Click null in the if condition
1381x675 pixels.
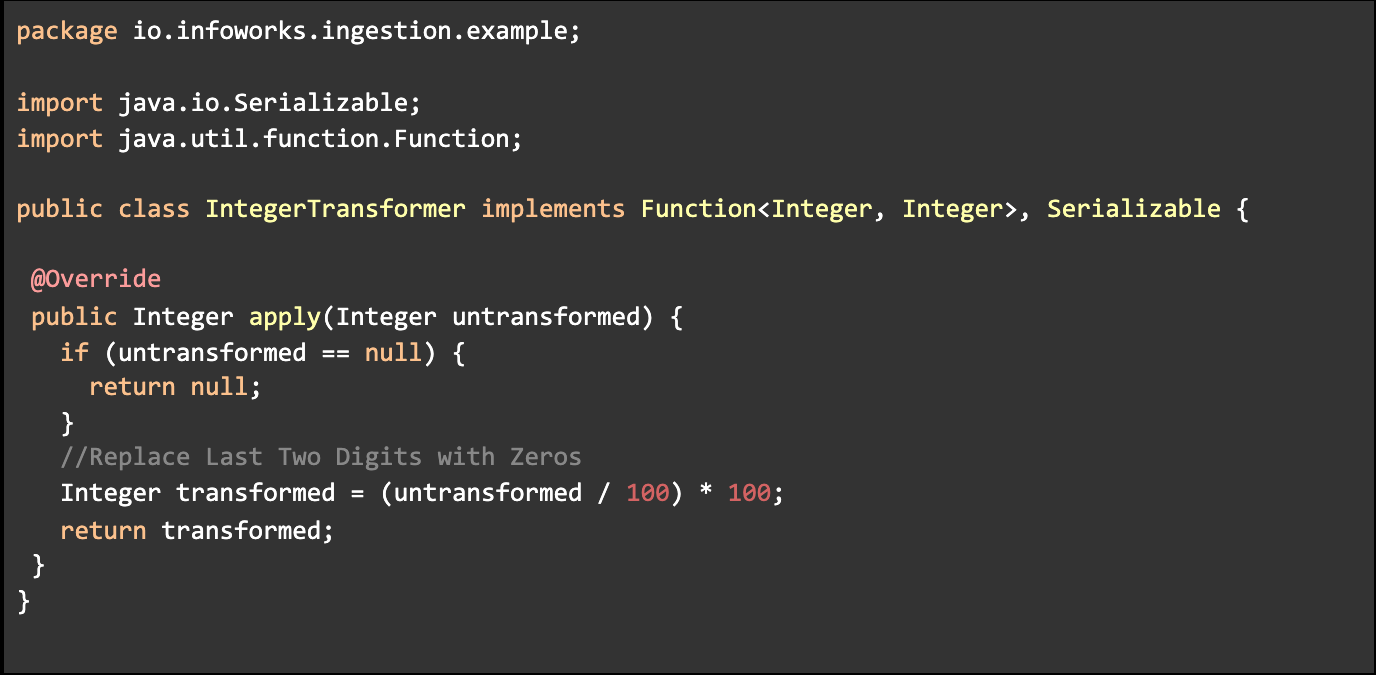(x=393, y=352)
